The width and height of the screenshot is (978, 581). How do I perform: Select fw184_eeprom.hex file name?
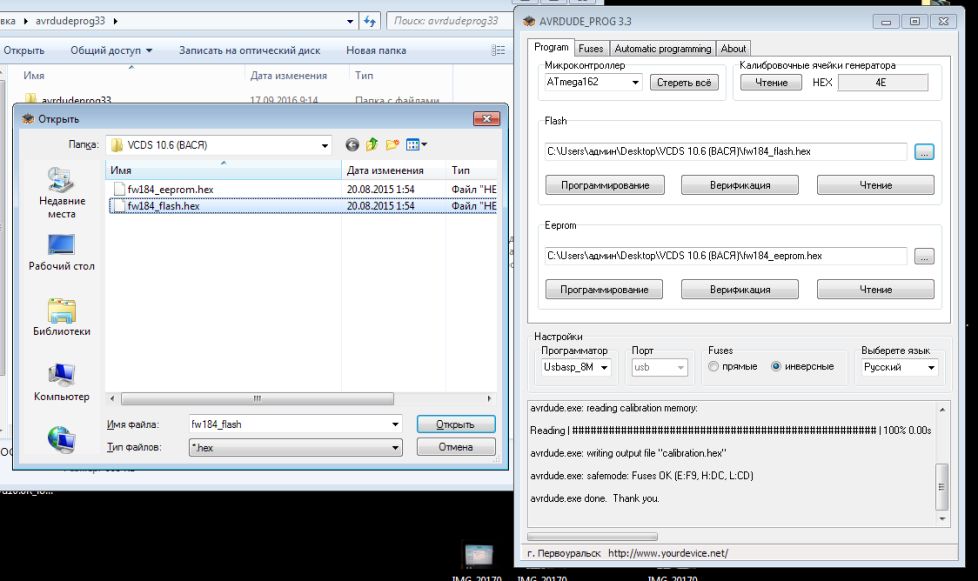170,189
